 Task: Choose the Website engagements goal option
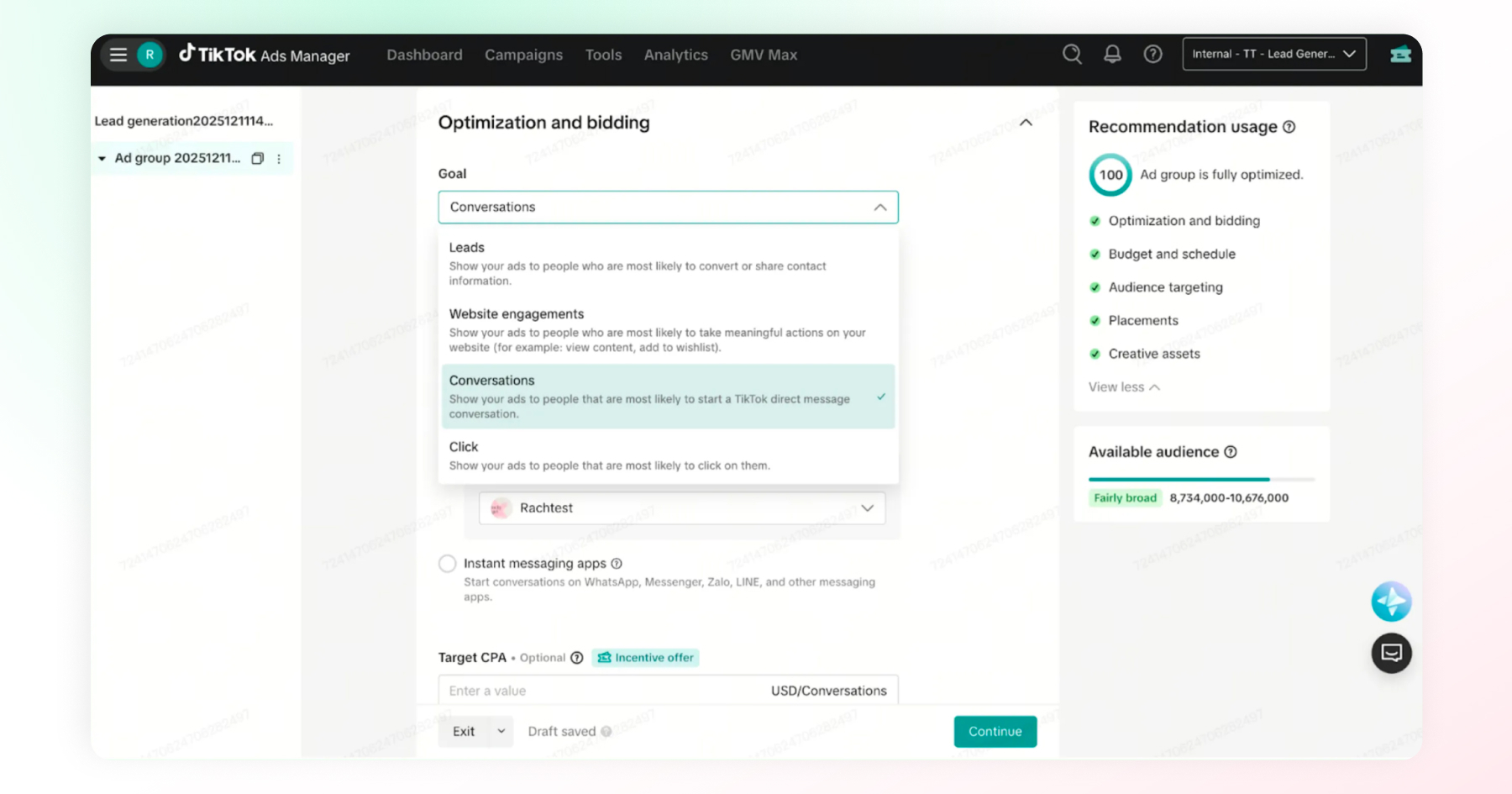(668, 330)
